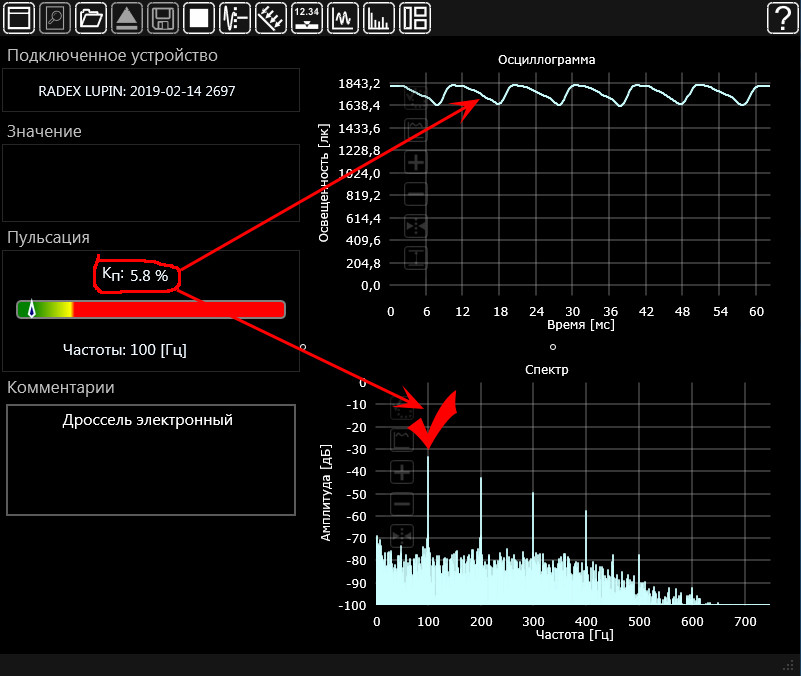This screenshot has width=801, height=676.
Task: Click the Подключенное устройство heading
Action: point(112,55)
